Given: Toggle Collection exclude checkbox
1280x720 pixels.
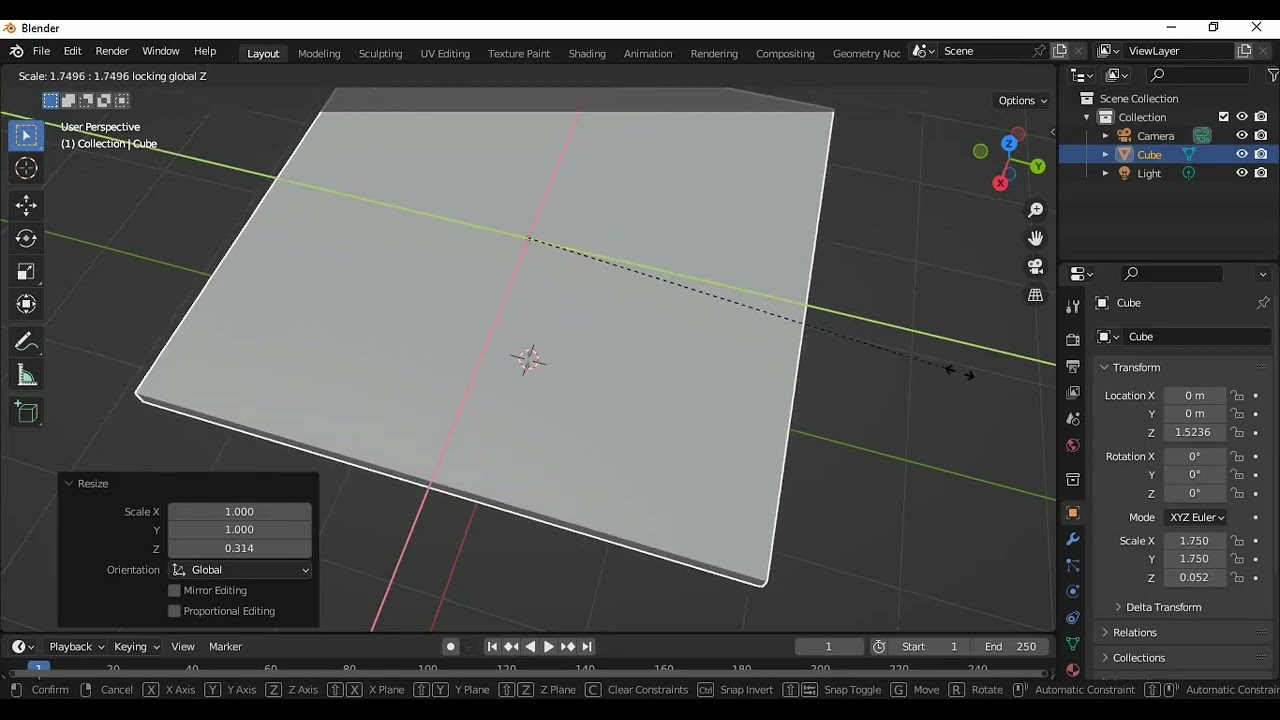Looking at the screenshot, I should [x=1223, y=117].
